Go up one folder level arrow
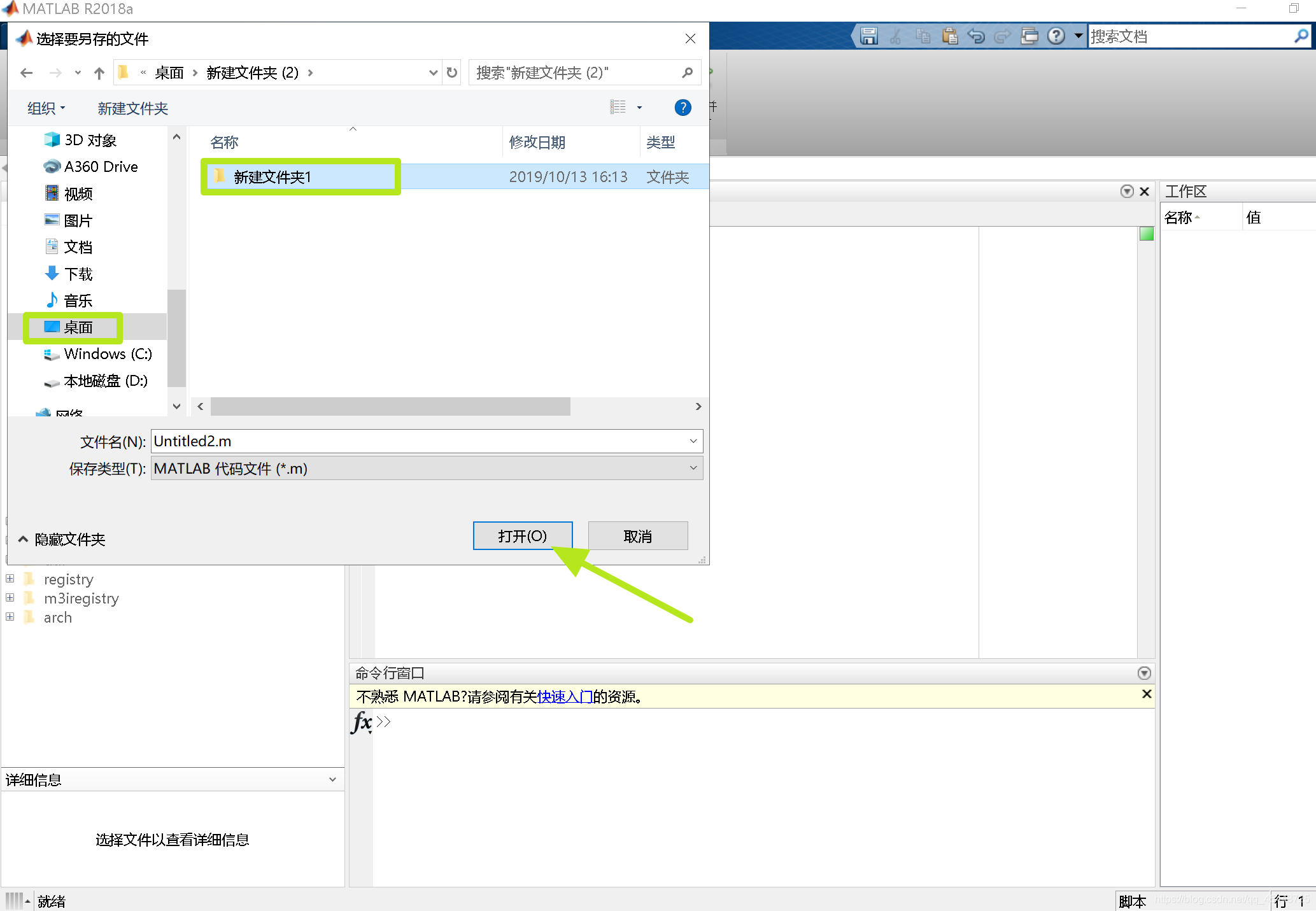This screenshot has width=1316, height=911. coord(99,73)
